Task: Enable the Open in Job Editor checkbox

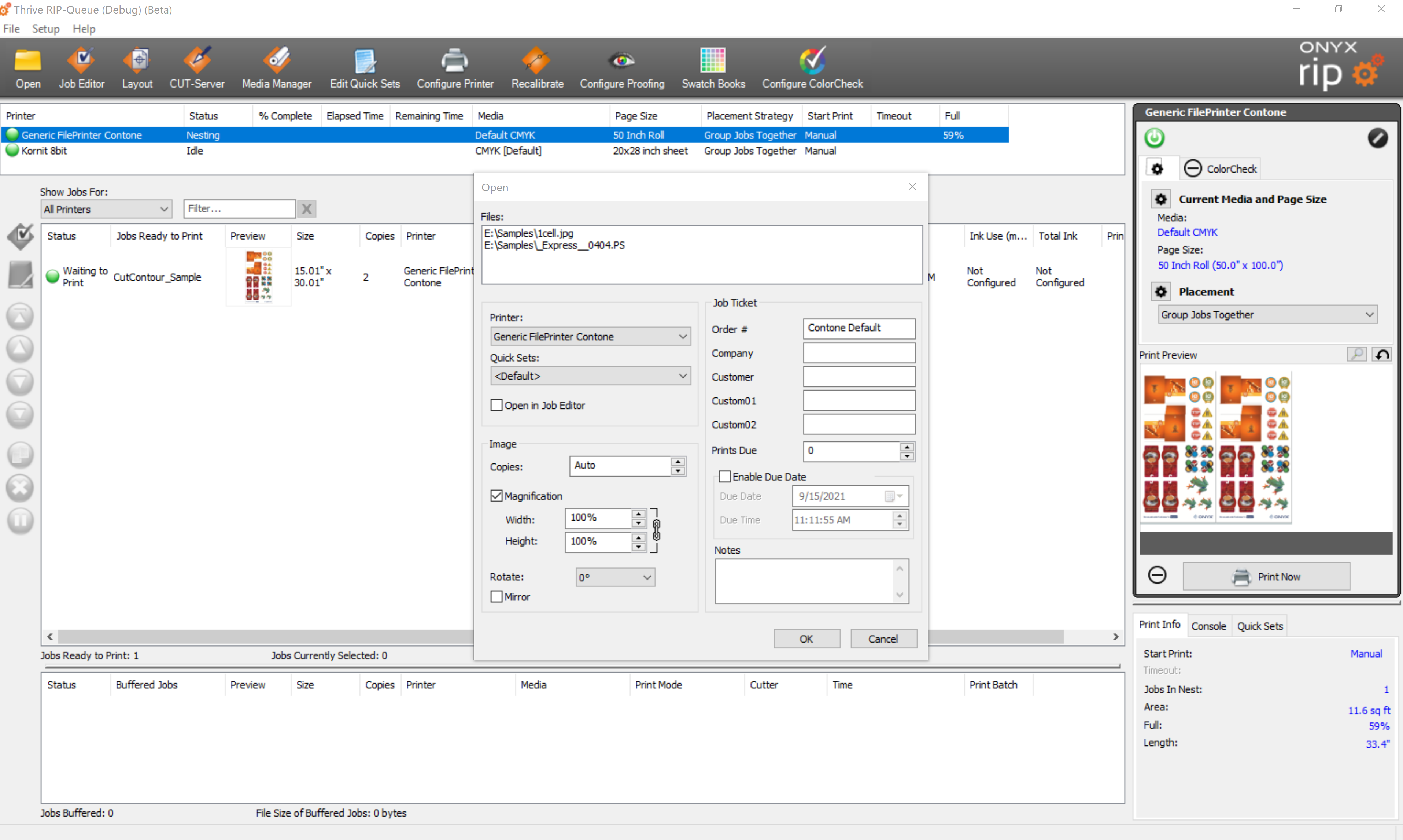Action: (x=496, y=405)
